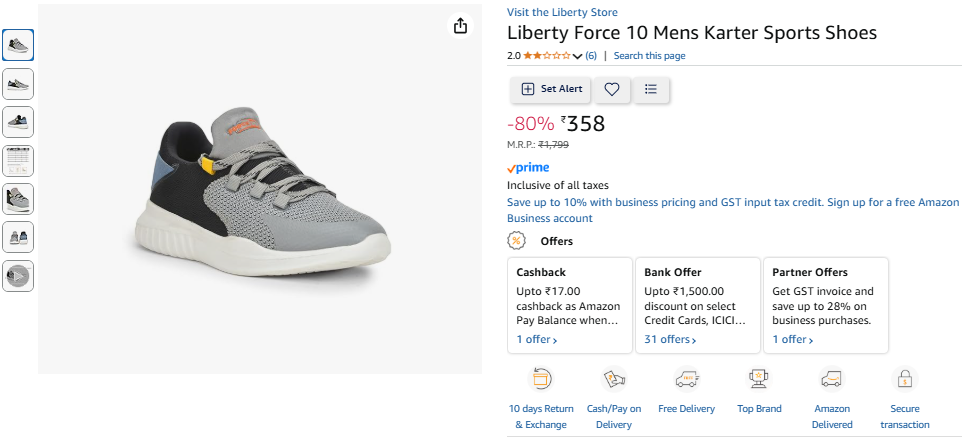Play the product video thumbnail

(x=18, y=275)
